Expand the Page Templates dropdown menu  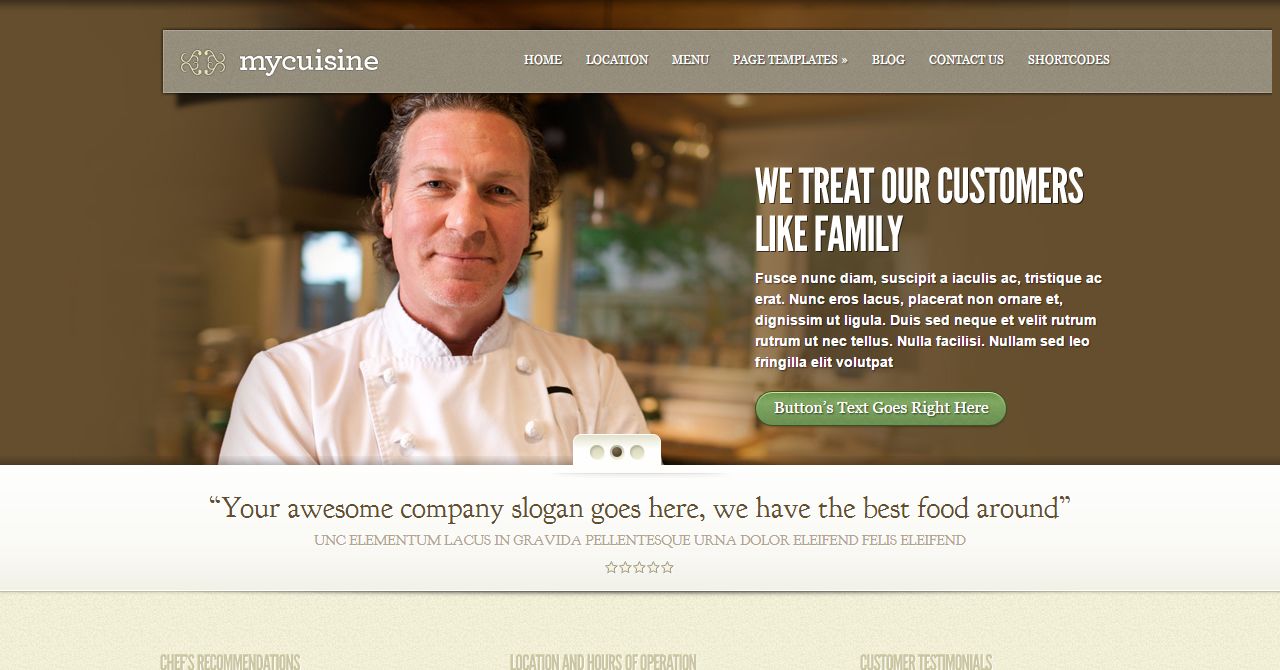[x=790, y=60]
